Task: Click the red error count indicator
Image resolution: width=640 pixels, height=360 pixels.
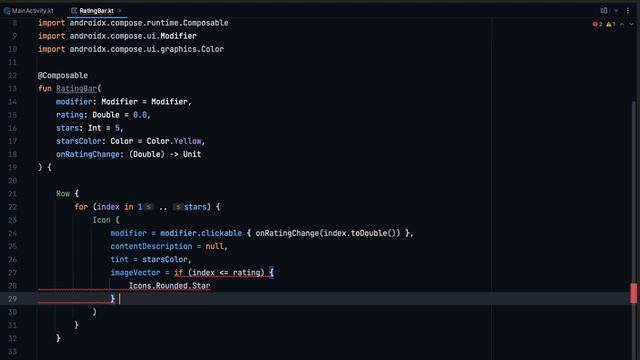Action: click(598, 24)
